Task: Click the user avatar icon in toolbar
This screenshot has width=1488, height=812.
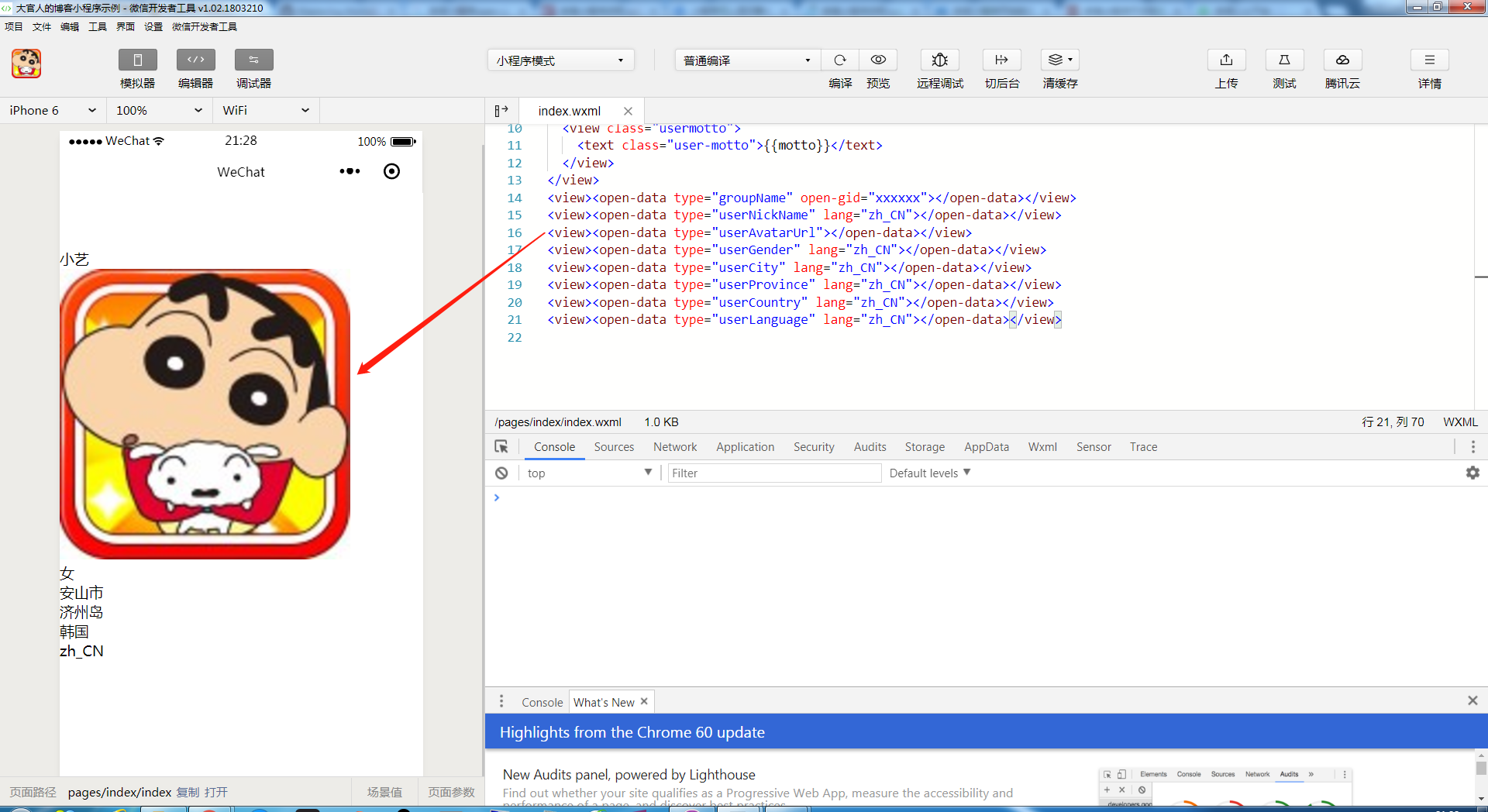Action: click(x=26, y=64)
